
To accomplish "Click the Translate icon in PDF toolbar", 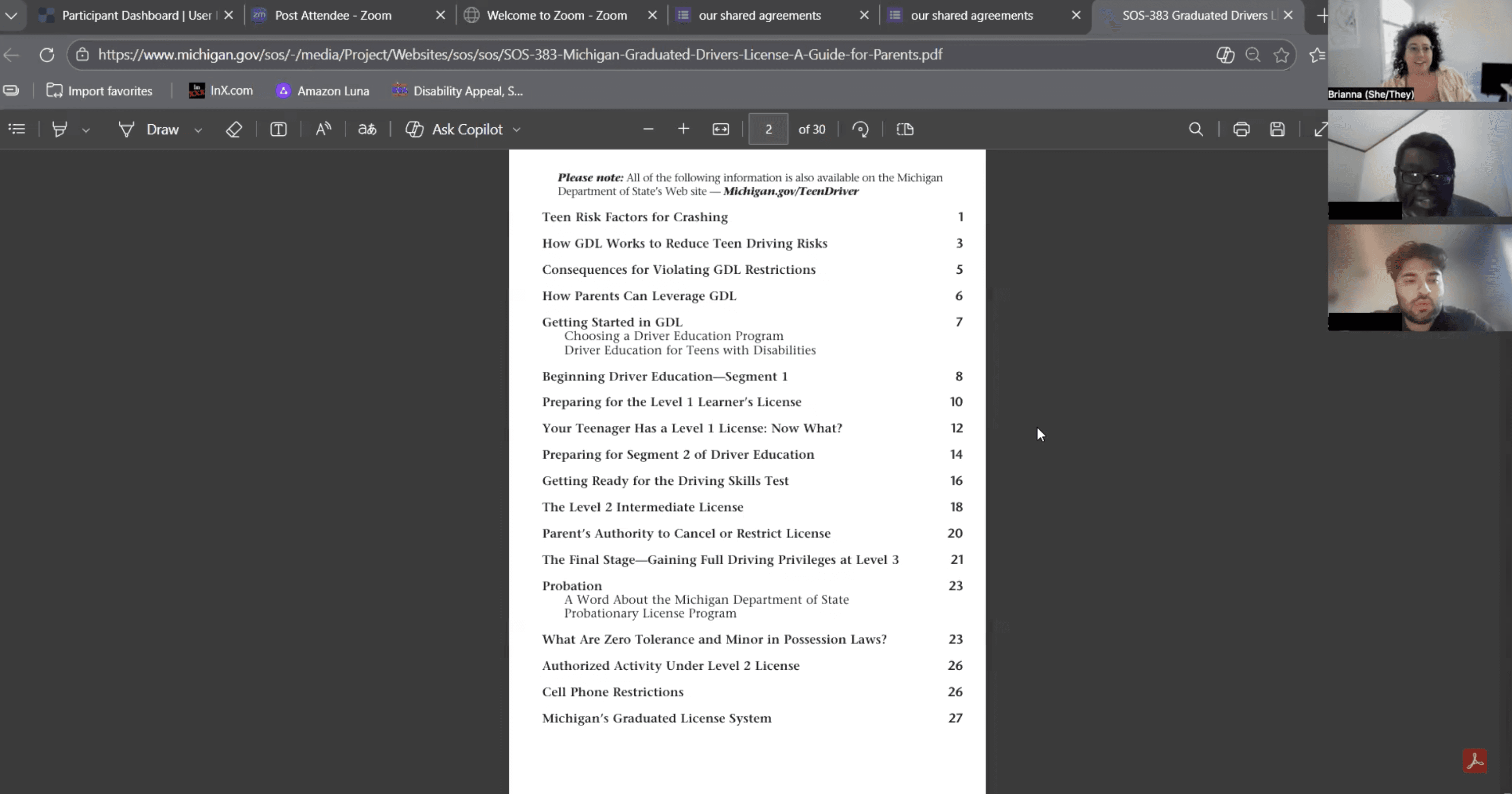I will [367, 129].
